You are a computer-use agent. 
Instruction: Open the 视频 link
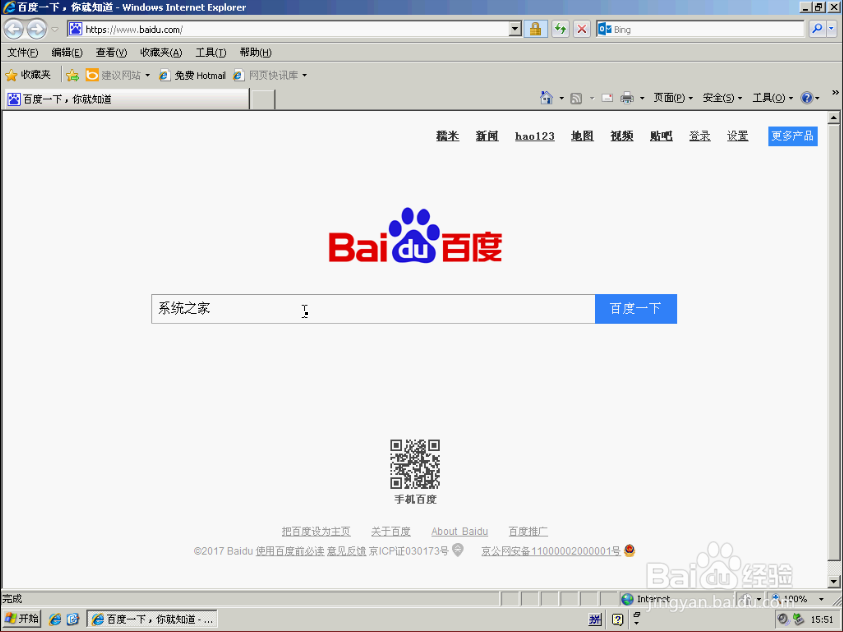tap(621, 136)
